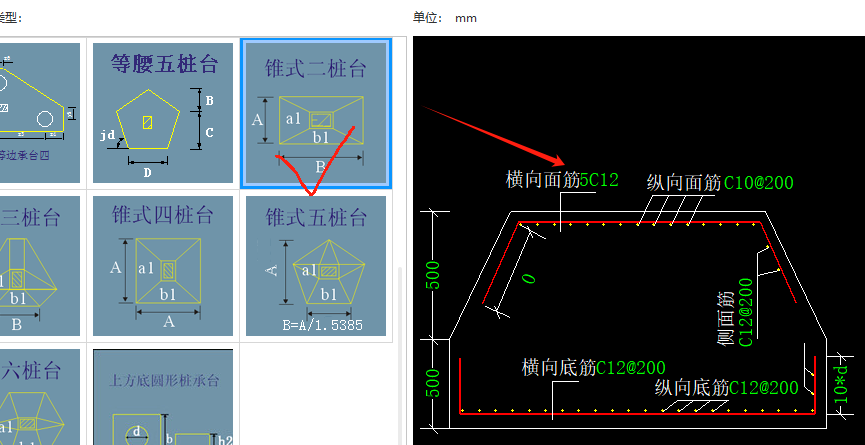Click the 单位: mm unit label

click(445, 18)
